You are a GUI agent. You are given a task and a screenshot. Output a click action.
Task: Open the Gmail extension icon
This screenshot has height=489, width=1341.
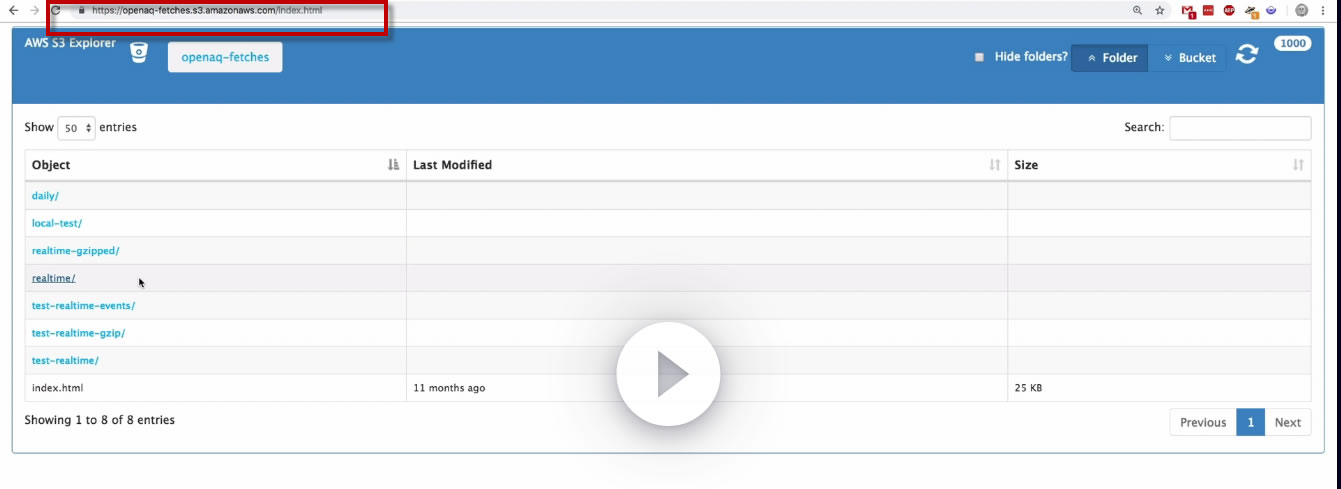click(1189, 11)
